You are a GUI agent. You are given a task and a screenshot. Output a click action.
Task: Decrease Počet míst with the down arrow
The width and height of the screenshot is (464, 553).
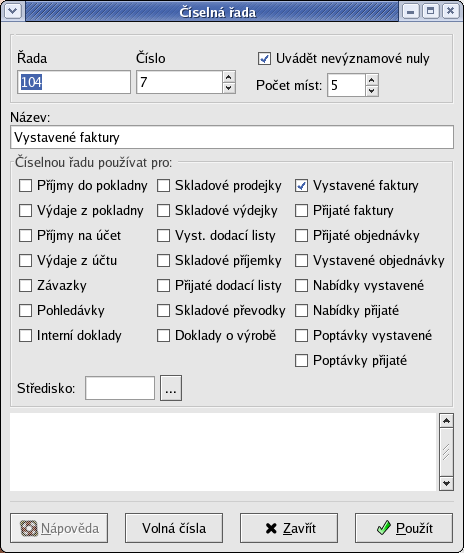(x=371, y=91)
